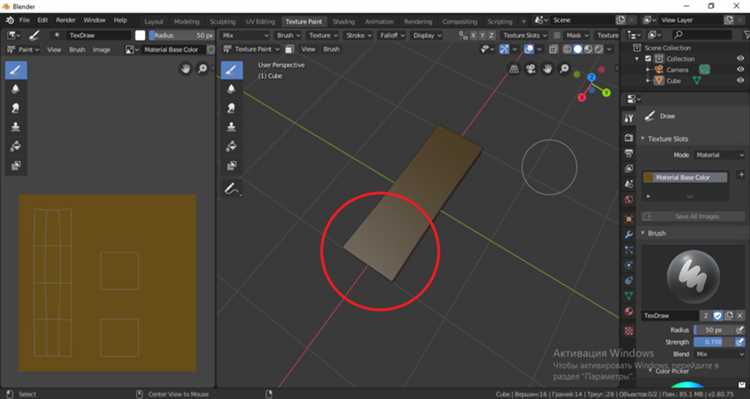Toggle X-ray display in viewport header

[553, 49]
